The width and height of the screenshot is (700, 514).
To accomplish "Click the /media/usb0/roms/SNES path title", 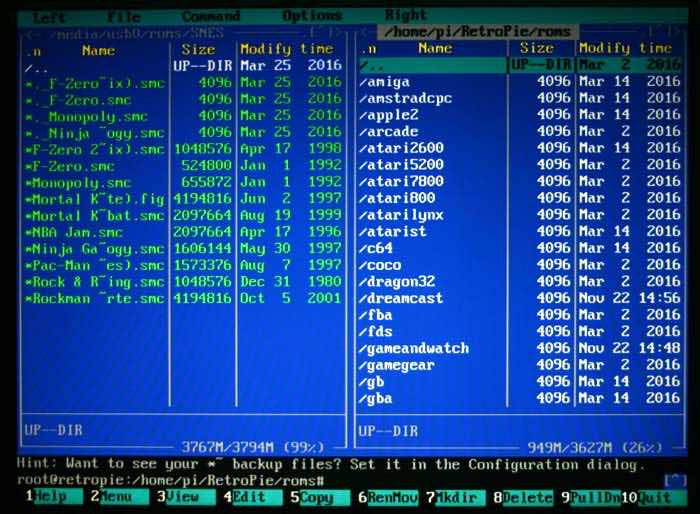I will pyautogui.click(x=136, y=34).
